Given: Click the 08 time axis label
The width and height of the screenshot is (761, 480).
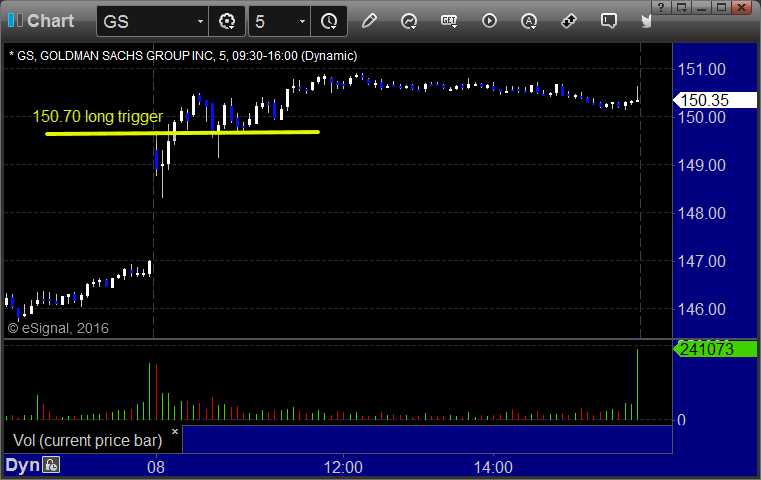Looking at the screenshot, I should 156,467.
